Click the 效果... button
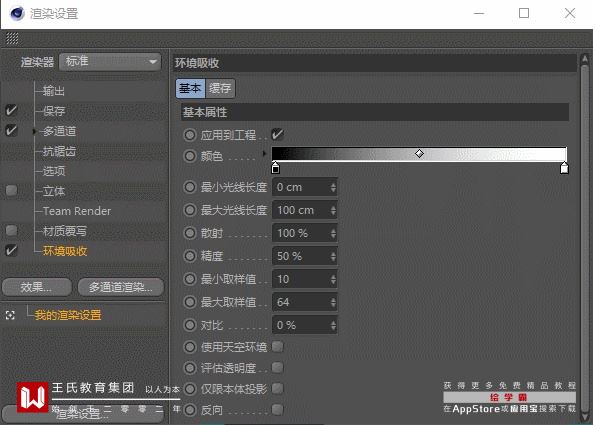Viewport: 593px width, 425px height. tap(37, 287)
